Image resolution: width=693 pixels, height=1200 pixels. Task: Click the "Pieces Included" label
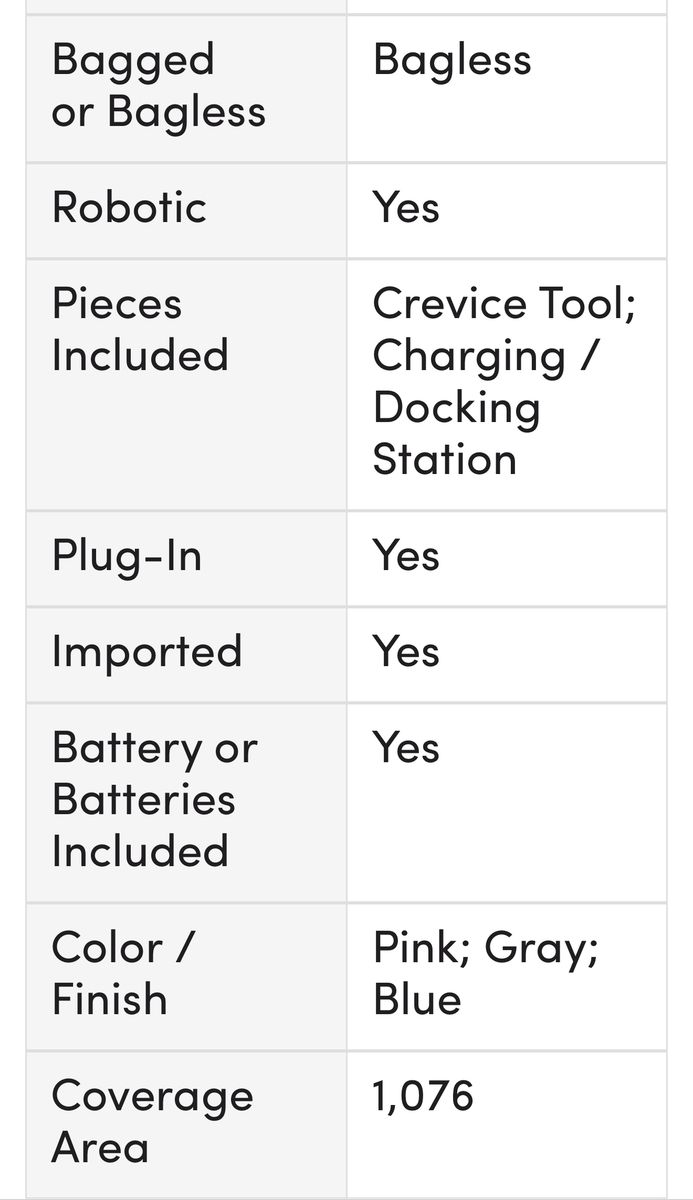pos(140,330)
